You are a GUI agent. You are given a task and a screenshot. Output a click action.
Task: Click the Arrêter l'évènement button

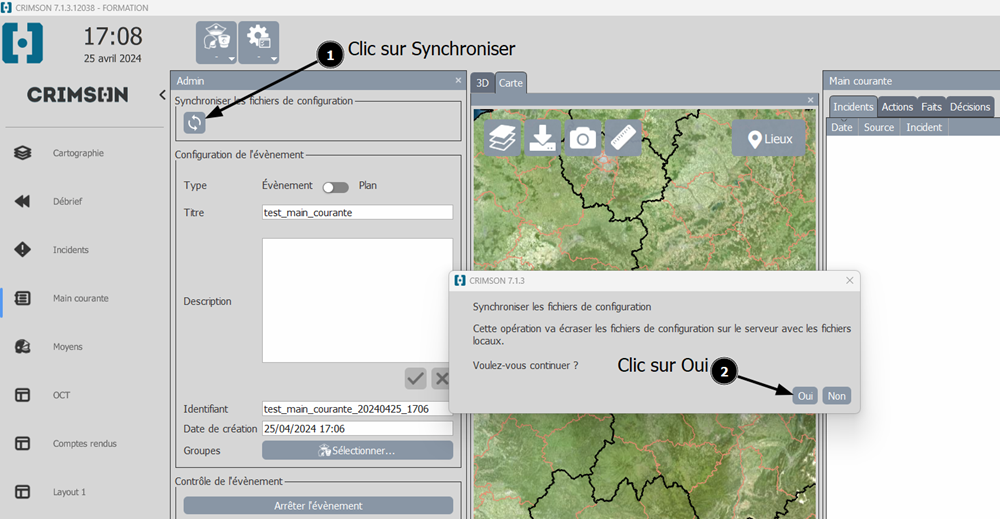318,506
